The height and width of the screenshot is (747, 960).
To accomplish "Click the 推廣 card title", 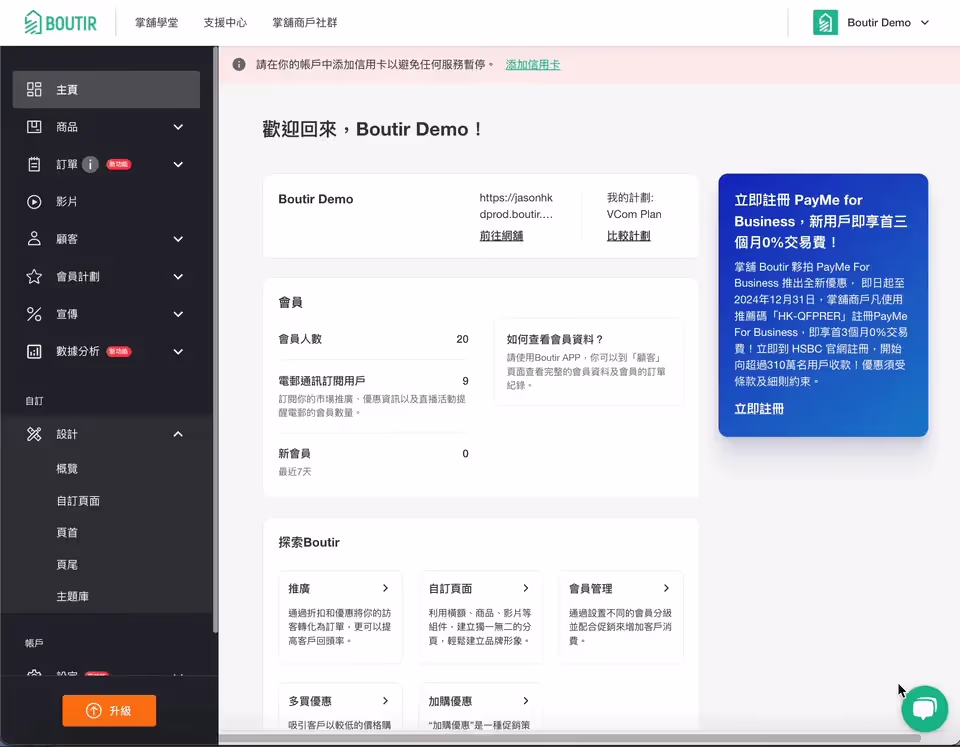I will [299, 588].
